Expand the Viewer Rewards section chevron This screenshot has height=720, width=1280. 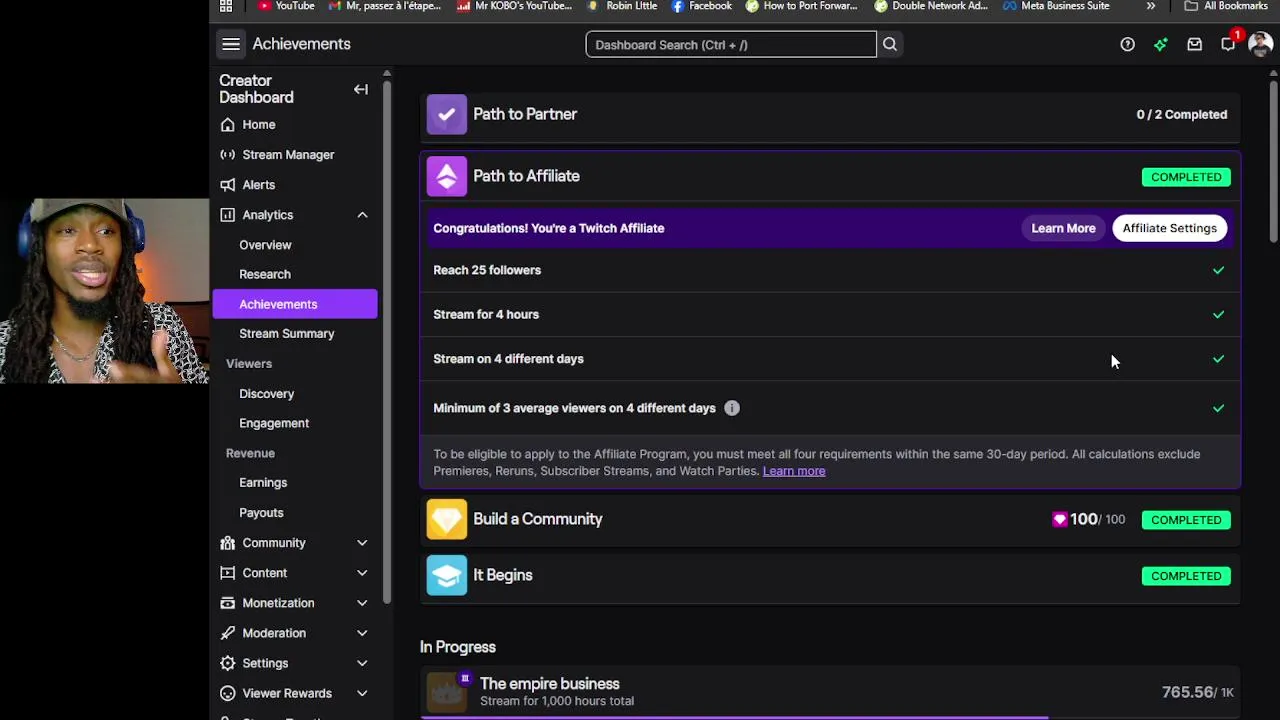(362, 693)
